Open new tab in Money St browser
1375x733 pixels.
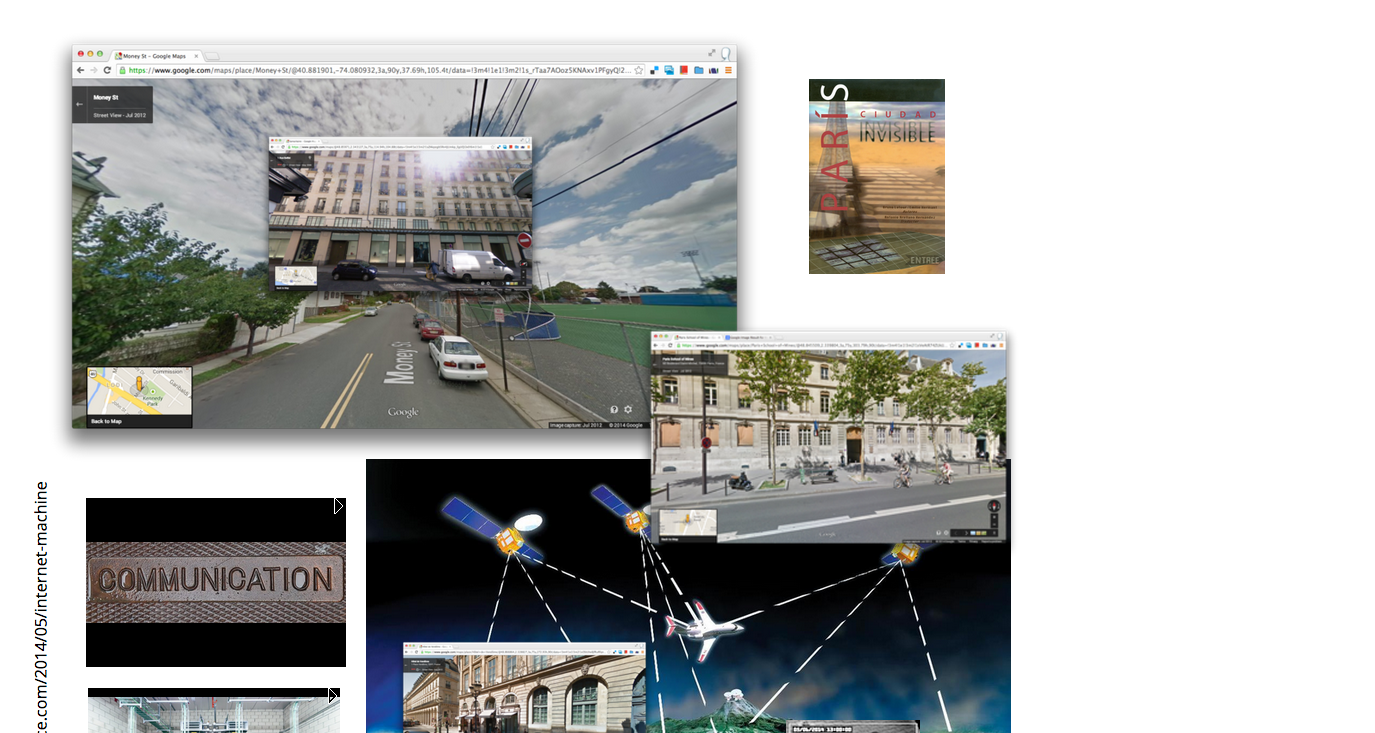tap(212, 56)
